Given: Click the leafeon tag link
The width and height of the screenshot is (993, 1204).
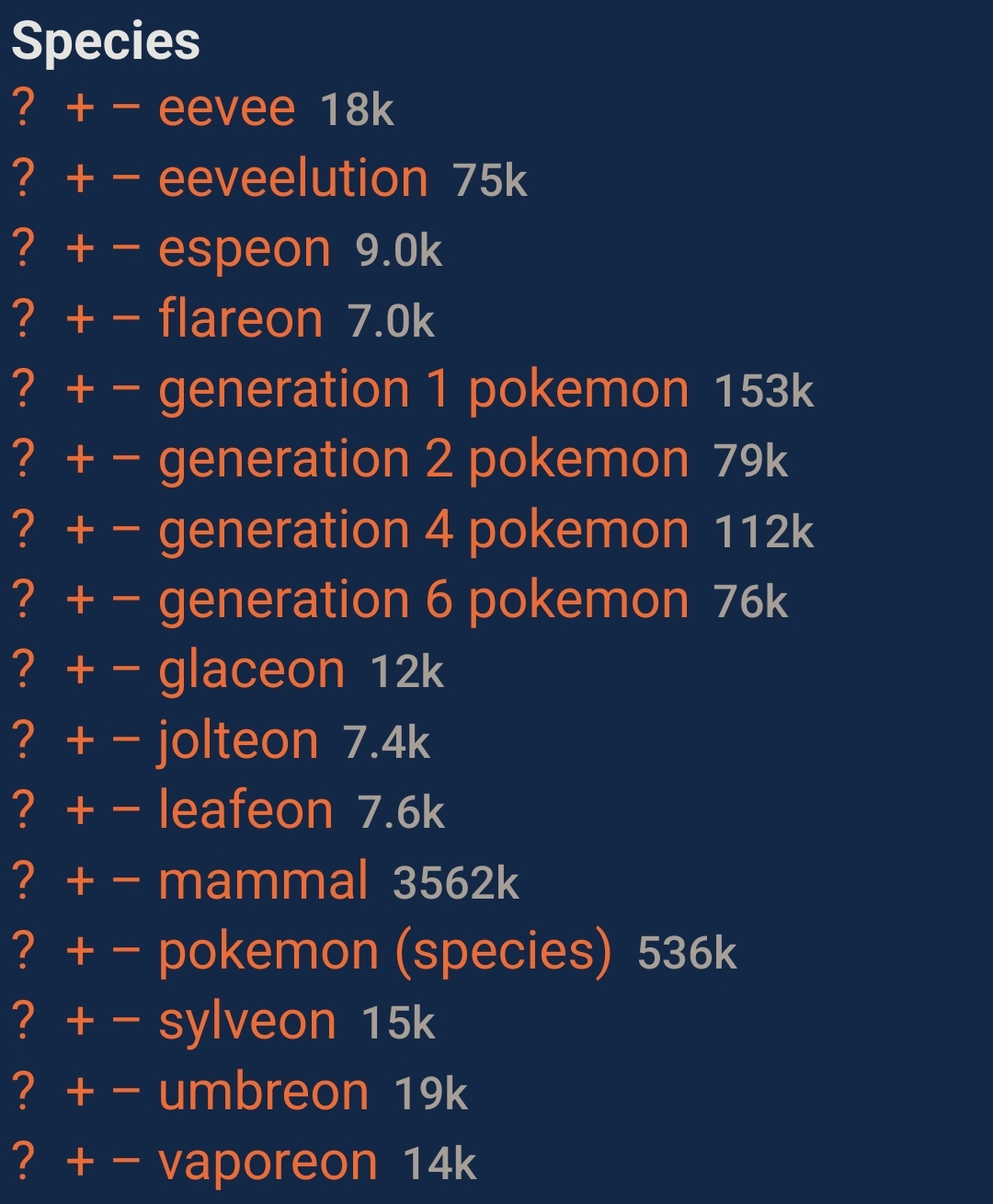Looking at the screenshot, I should click(x=245, y=810).
